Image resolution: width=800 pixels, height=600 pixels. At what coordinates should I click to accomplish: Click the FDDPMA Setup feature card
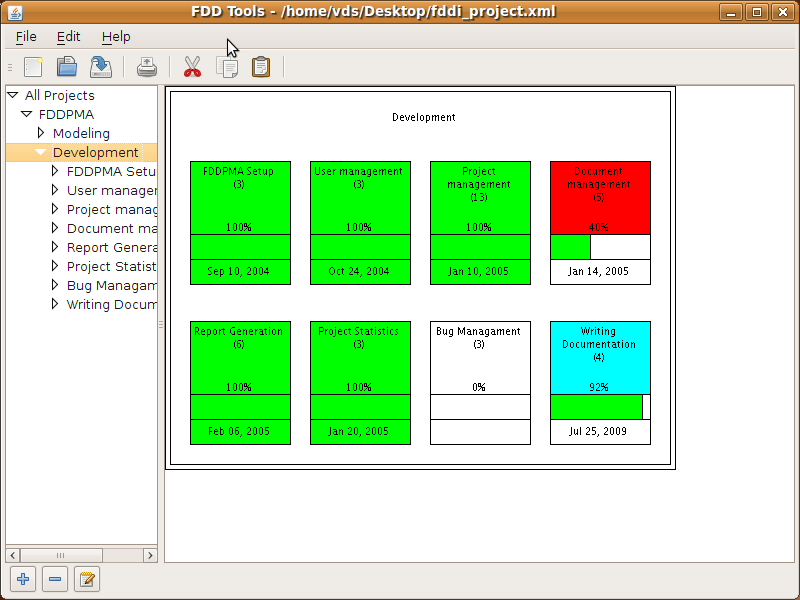click(x=240, y=223)
